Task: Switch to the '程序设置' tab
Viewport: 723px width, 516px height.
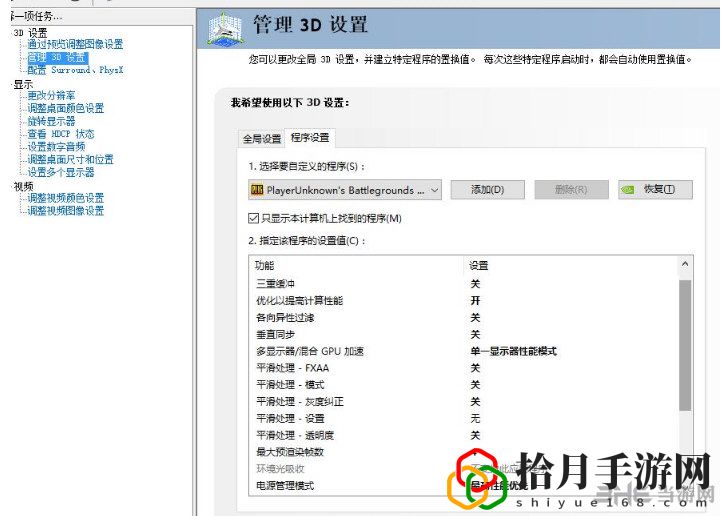Action: pyautogui.click(x=310, y=137)
